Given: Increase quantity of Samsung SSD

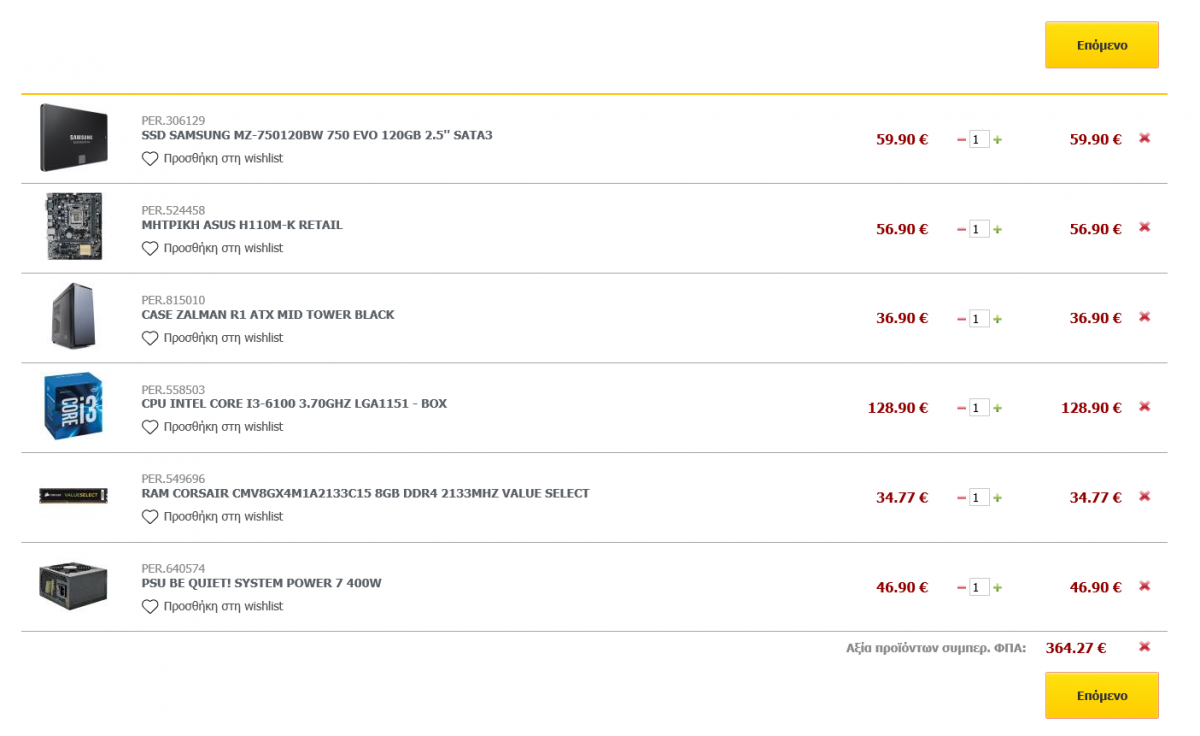Looking at the screenshot, I should tap(997, 140).
